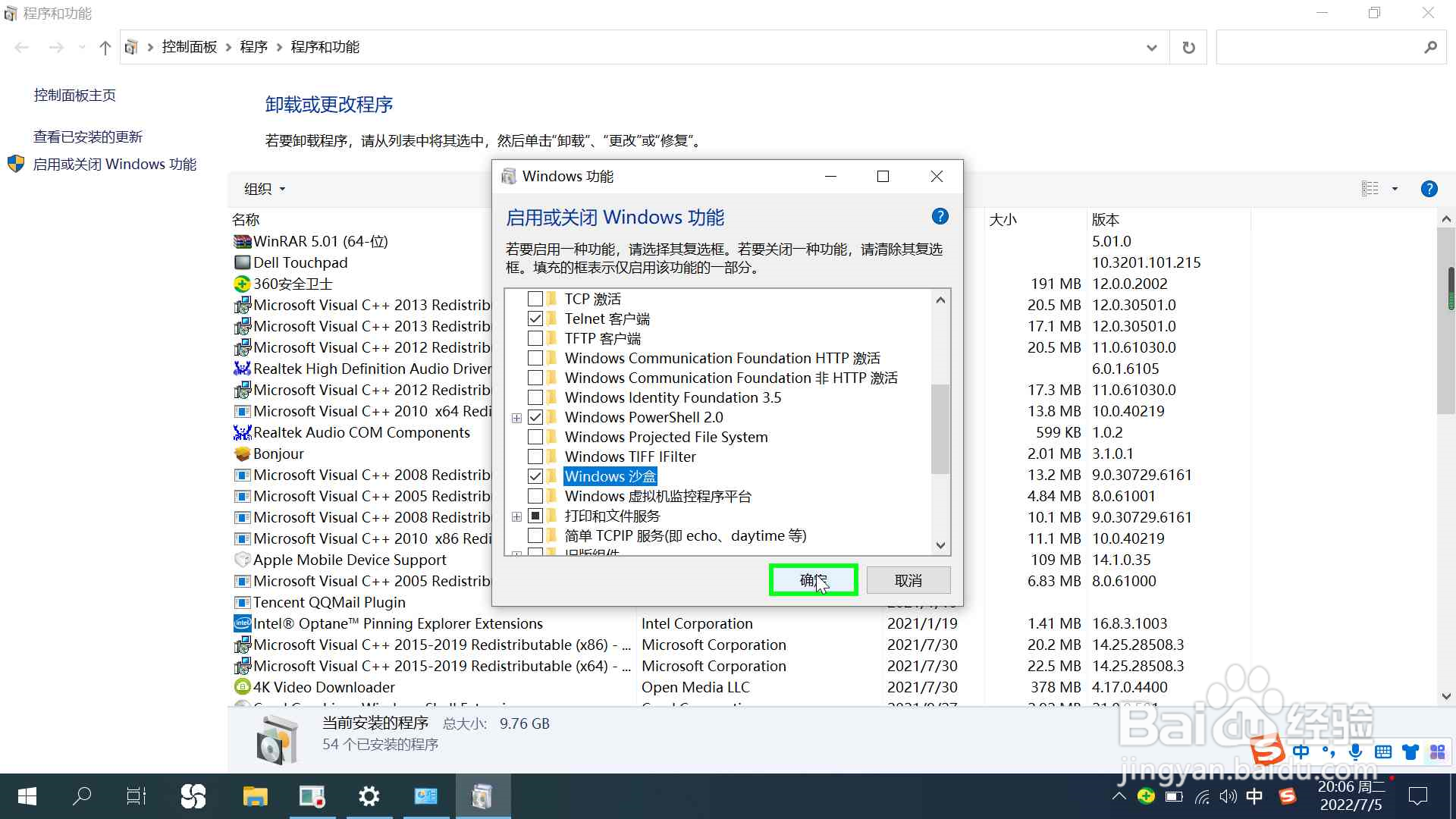Click the Realtek High Definition Audio Driver icon
The height and width of the screenshot is (819, 1456).
pos(242,369)
